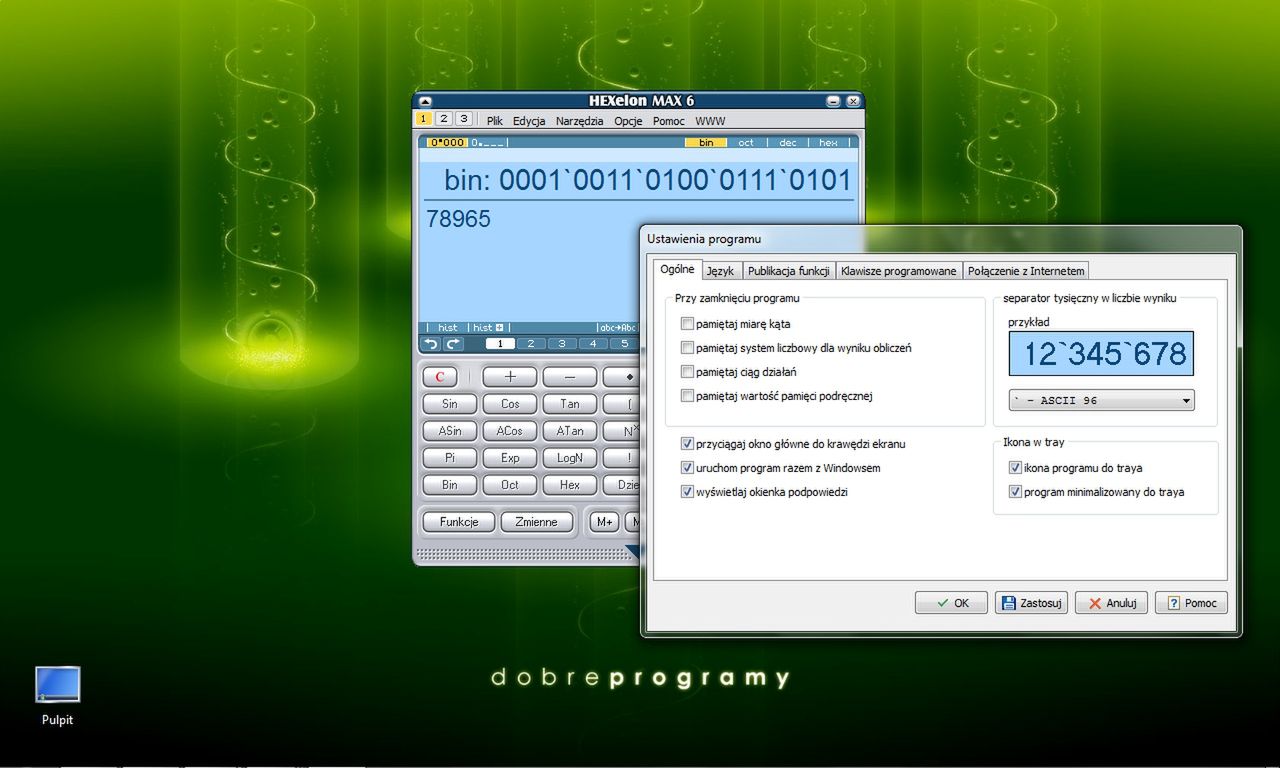Open the Plik menu
Screen dimensions: 1280x768
click(495, 121)
